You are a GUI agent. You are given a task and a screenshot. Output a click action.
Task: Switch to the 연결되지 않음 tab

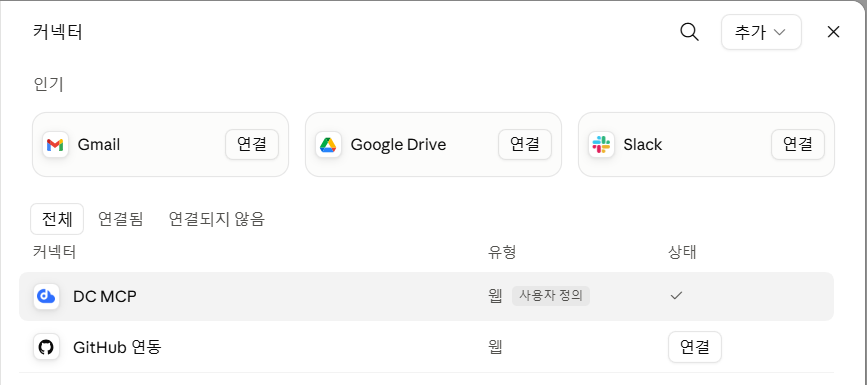pyautogui.click(x=217, y=219)
